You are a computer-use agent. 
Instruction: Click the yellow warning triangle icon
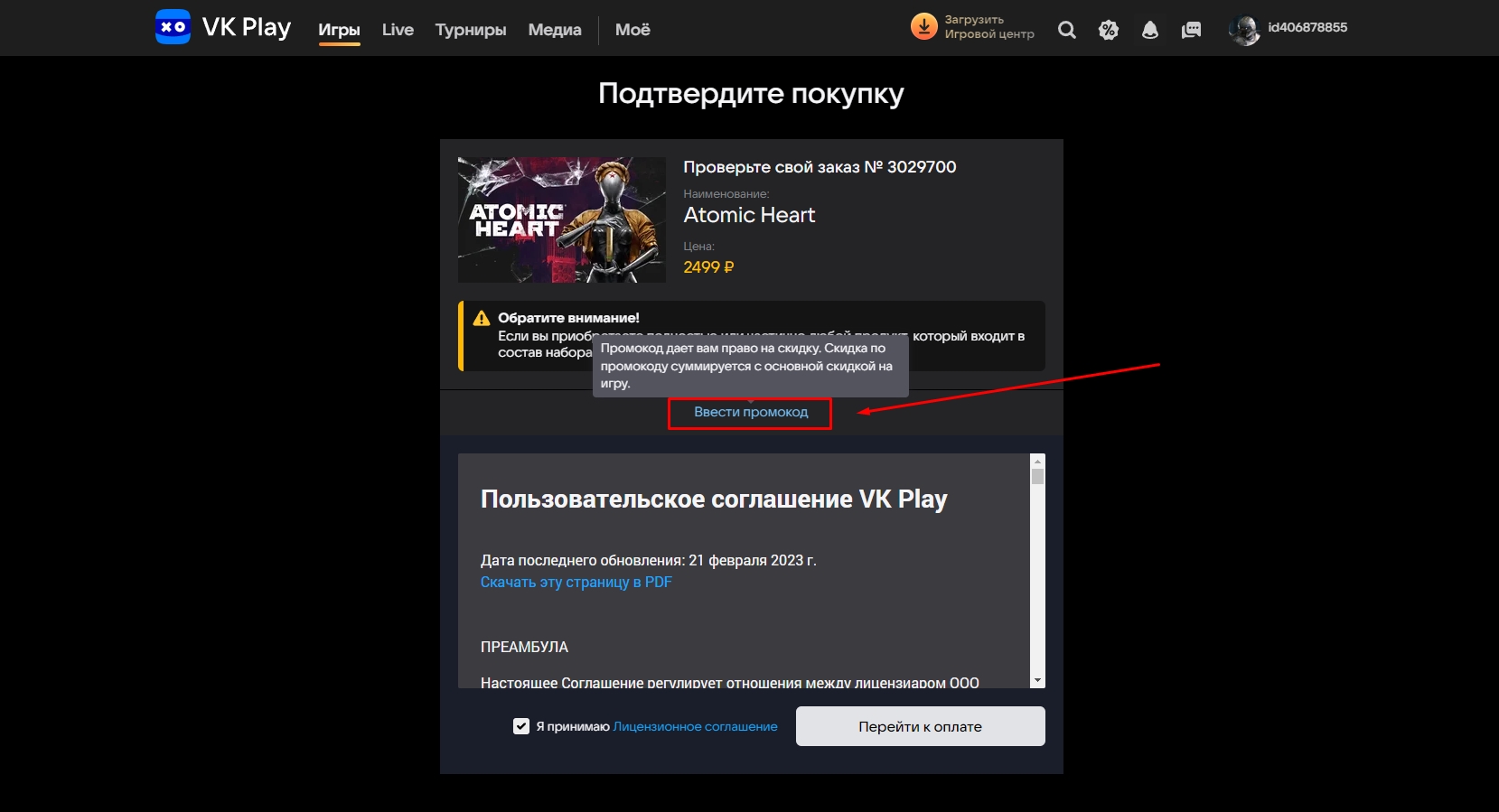482,318
